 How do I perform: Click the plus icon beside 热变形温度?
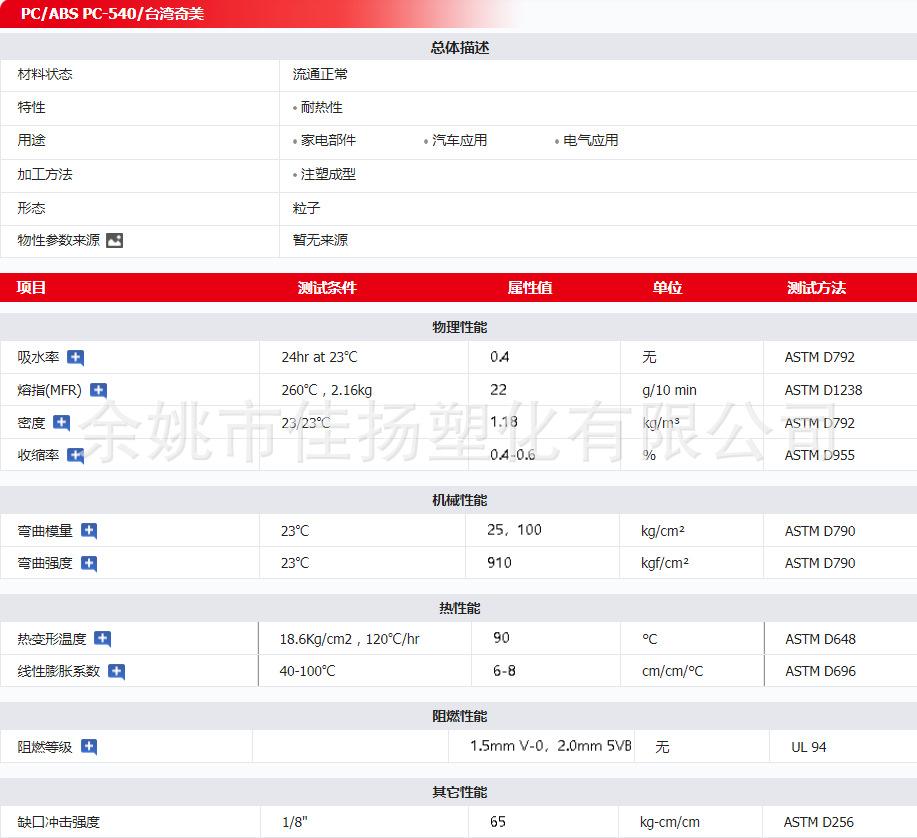click(x=102, y=639)
